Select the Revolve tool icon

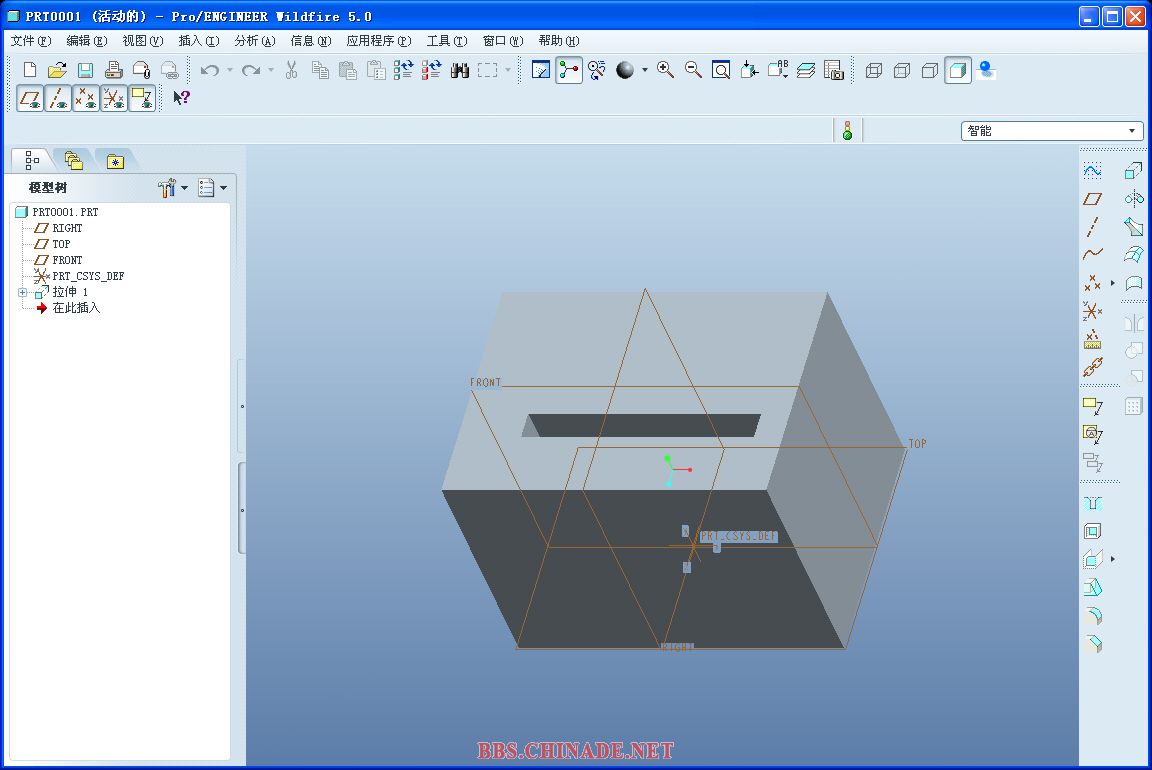point(1133,199)
